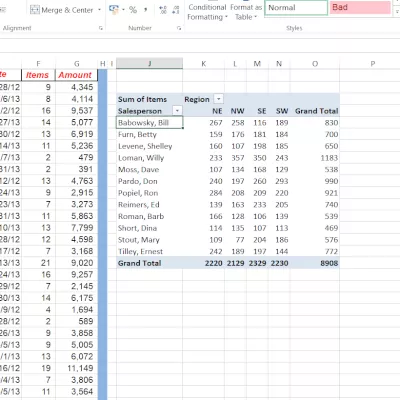The image size is (400, 400).
Task: Select column K header
Action: click(x=204, y=64)
